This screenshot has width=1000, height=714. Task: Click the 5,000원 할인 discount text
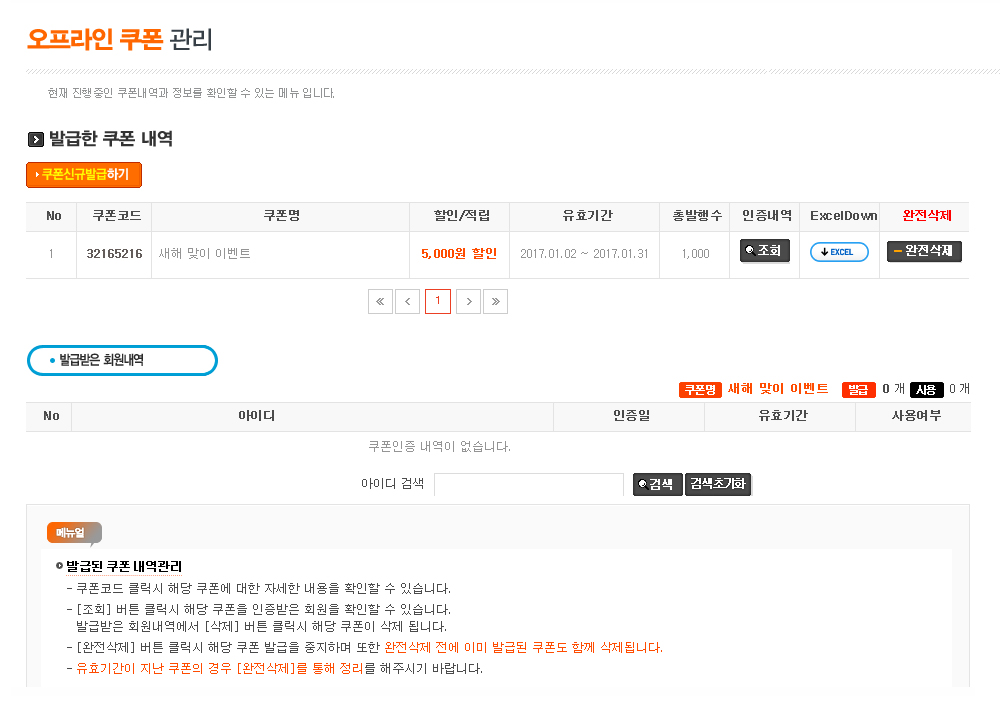459,254
